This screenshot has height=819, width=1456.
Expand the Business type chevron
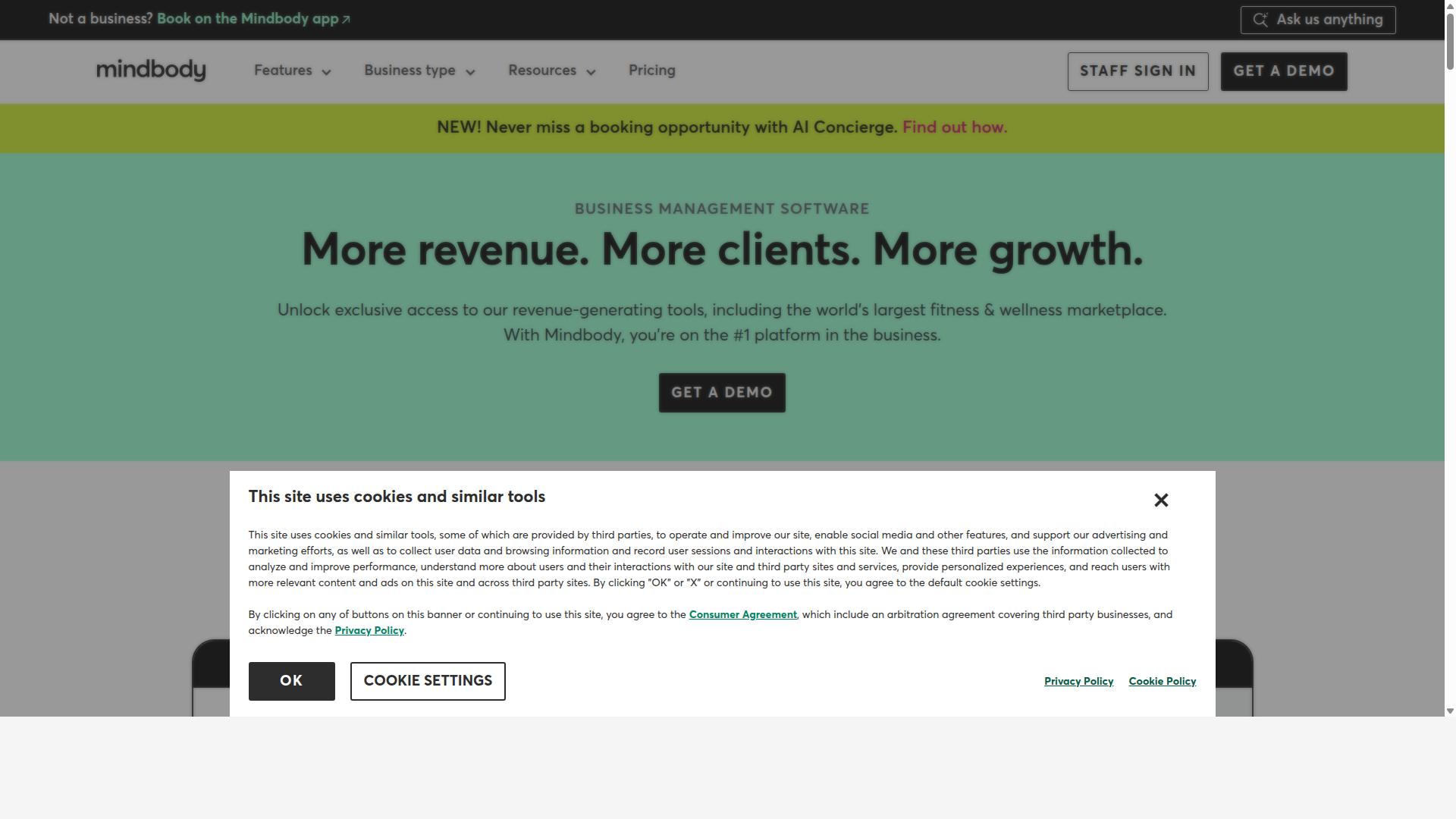pos(470,72)
